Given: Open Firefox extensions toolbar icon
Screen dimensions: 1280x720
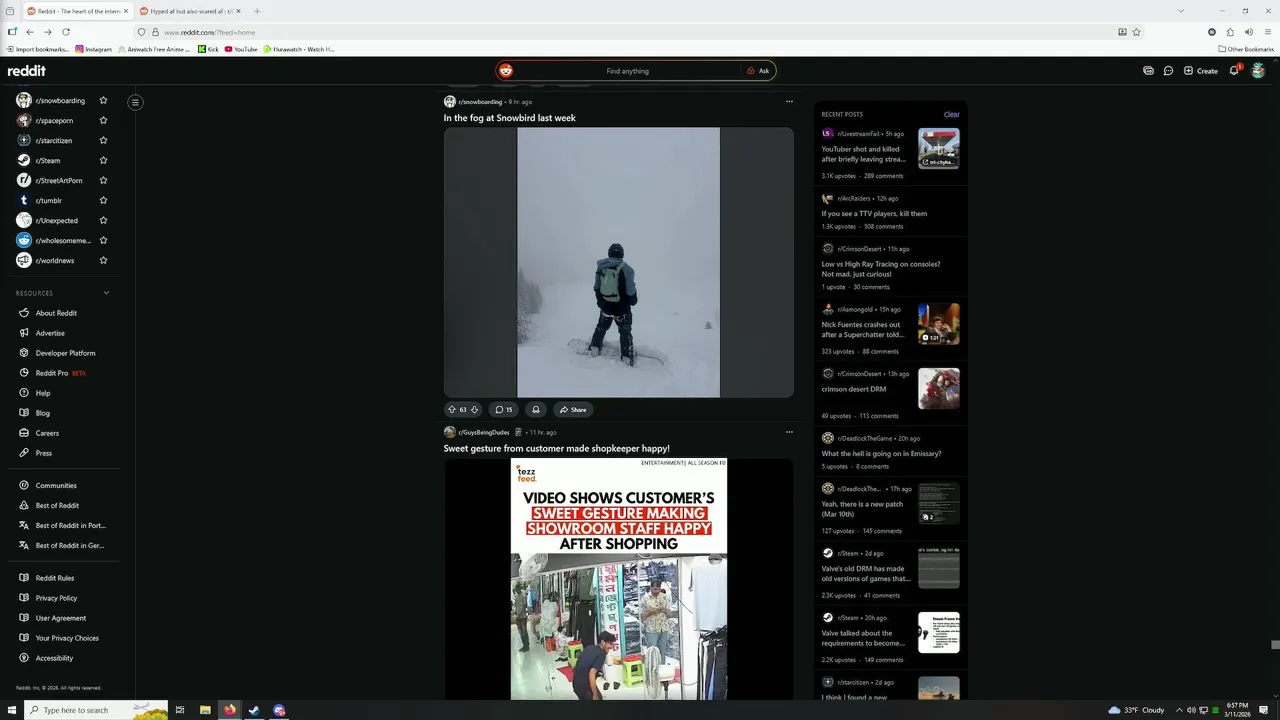Looking at the screenshot, I should click(1230, 32).
